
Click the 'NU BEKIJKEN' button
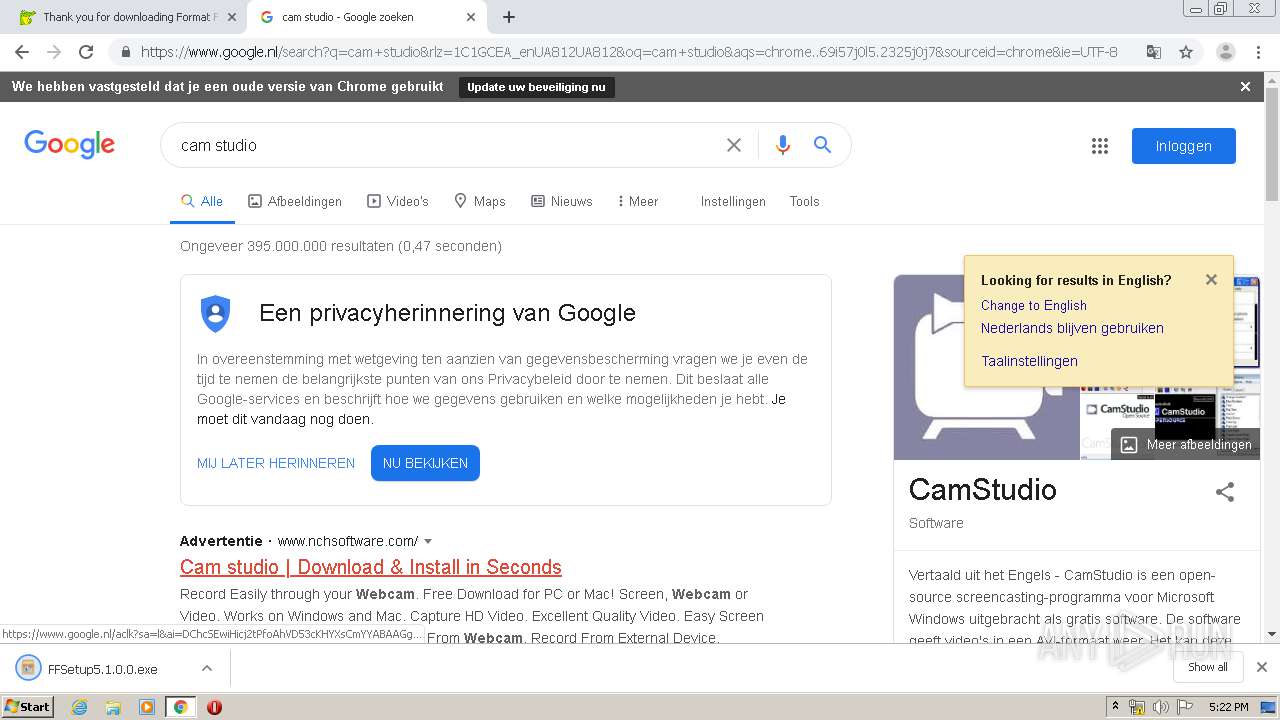pos(425,463)
